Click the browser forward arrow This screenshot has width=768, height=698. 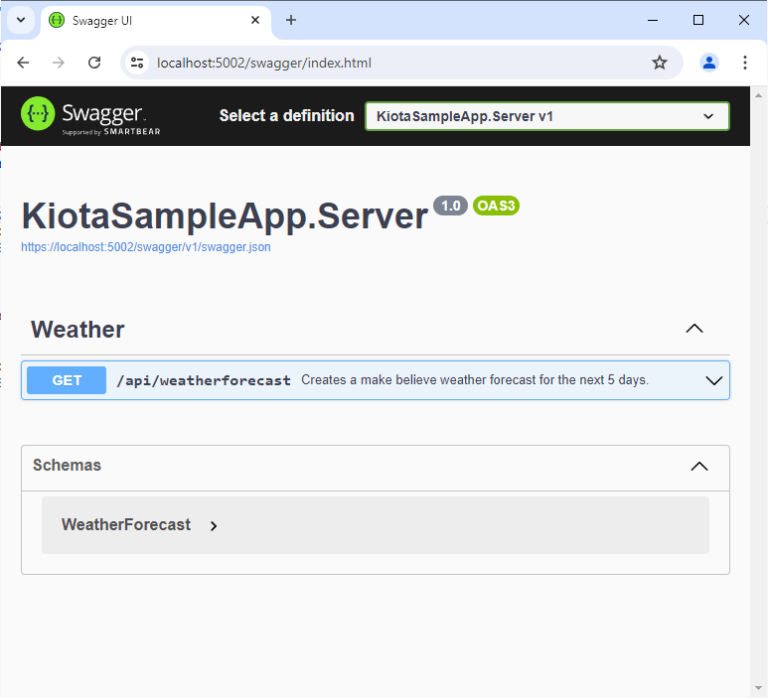point(58,63)
